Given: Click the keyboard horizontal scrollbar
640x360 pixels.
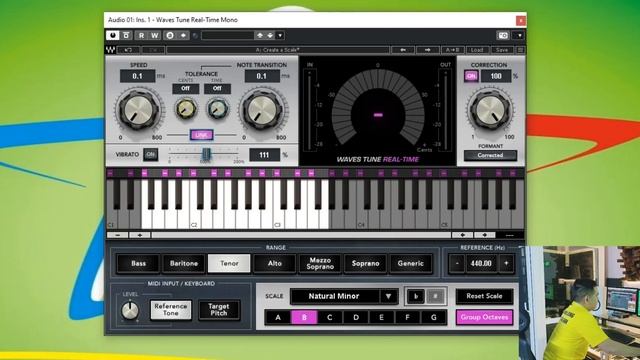Looking at the screenshot, I should (301, 235).
